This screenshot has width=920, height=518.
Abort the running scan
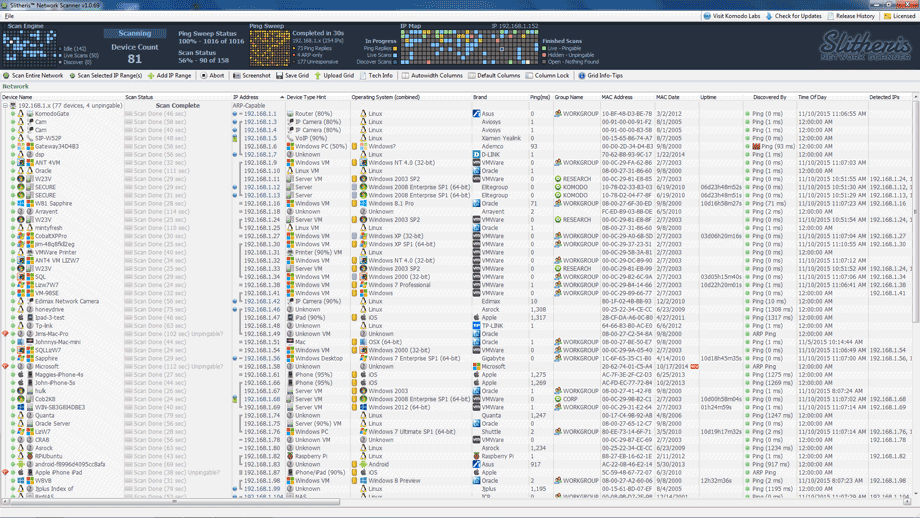pos(212,76)
